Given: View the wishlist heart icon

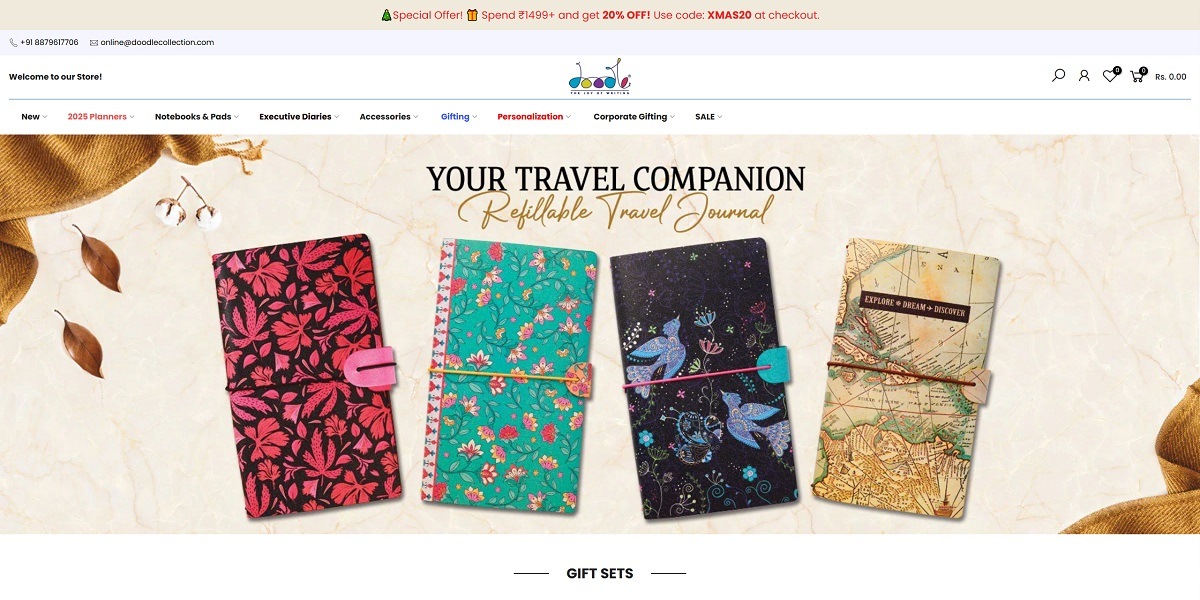Looking at the screenshot, I should click(x=1110, y=76).
